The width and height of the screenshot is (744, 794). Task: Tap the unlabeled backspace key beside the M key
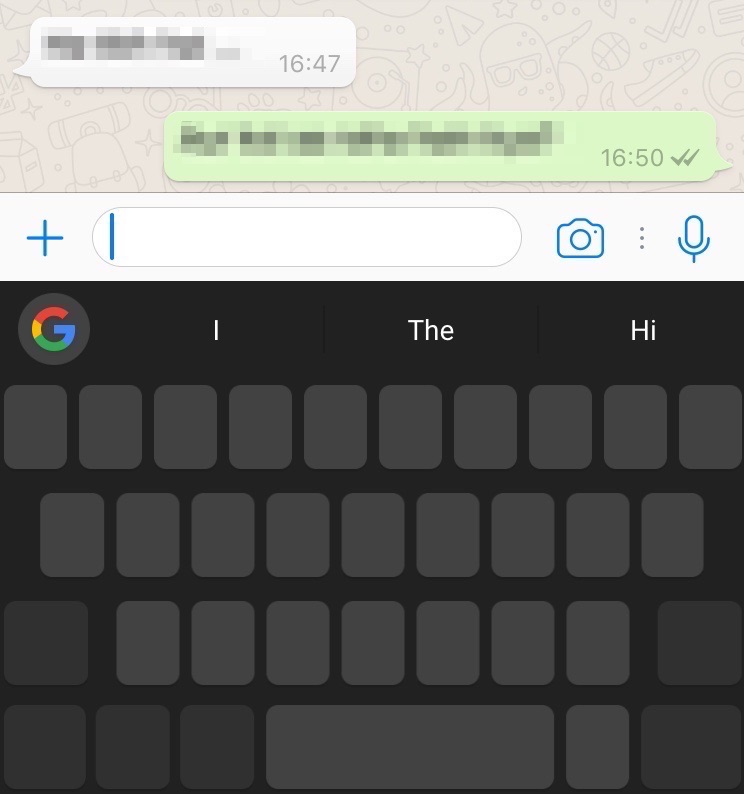click(700, 643)
